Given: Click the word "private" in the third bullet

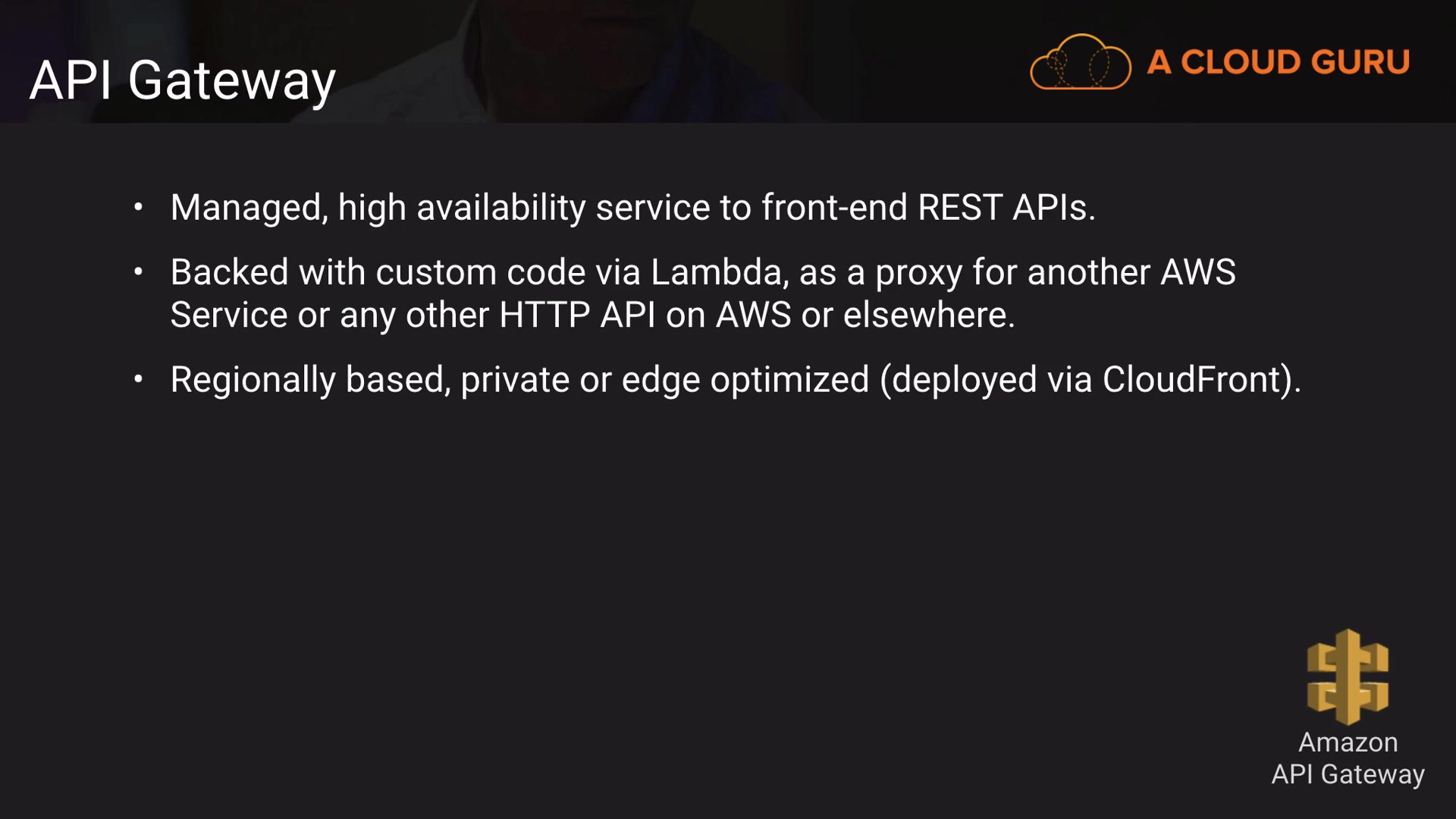Looking at the screenshot, I should click(515, 380).
